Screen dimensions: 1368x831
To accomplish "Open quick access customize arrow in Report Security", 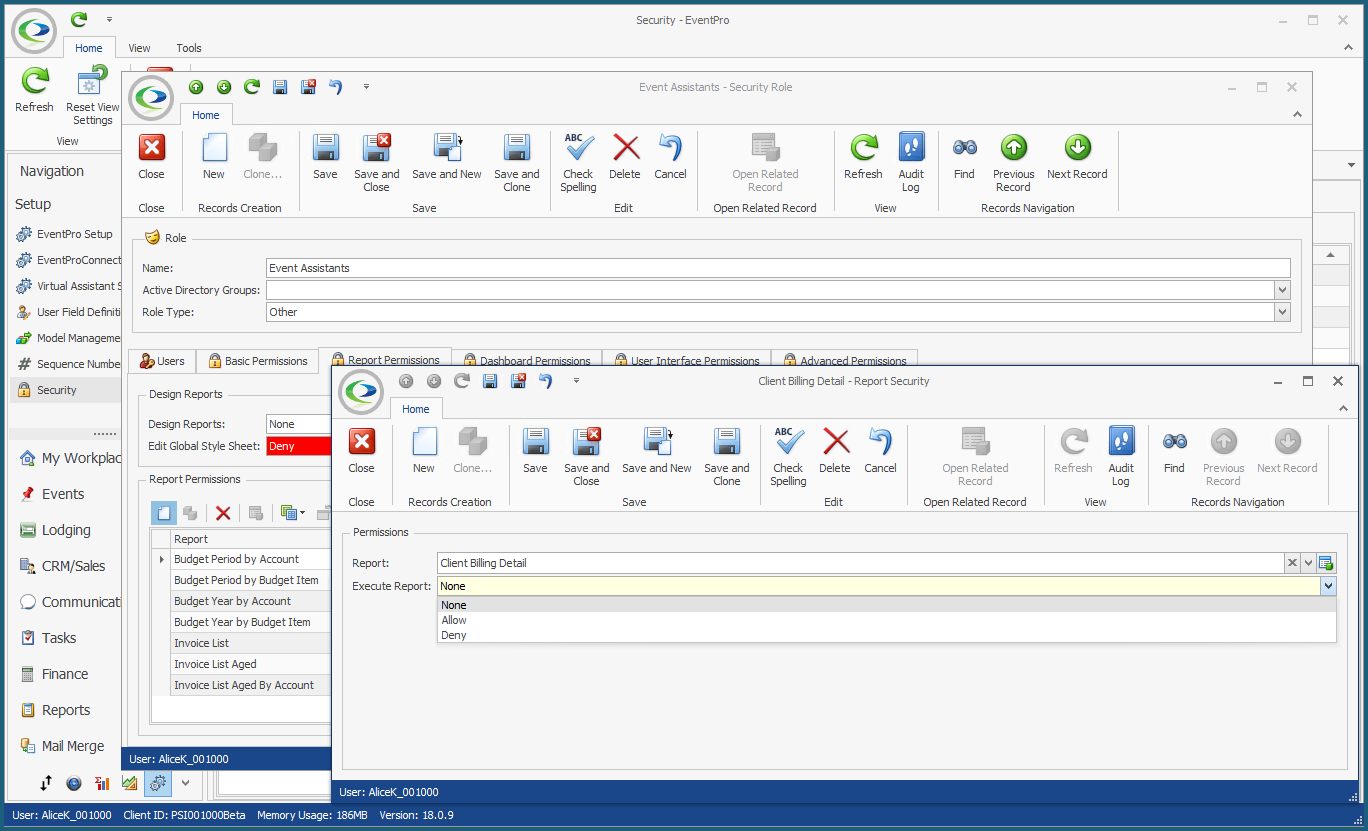I will [576, 381].
